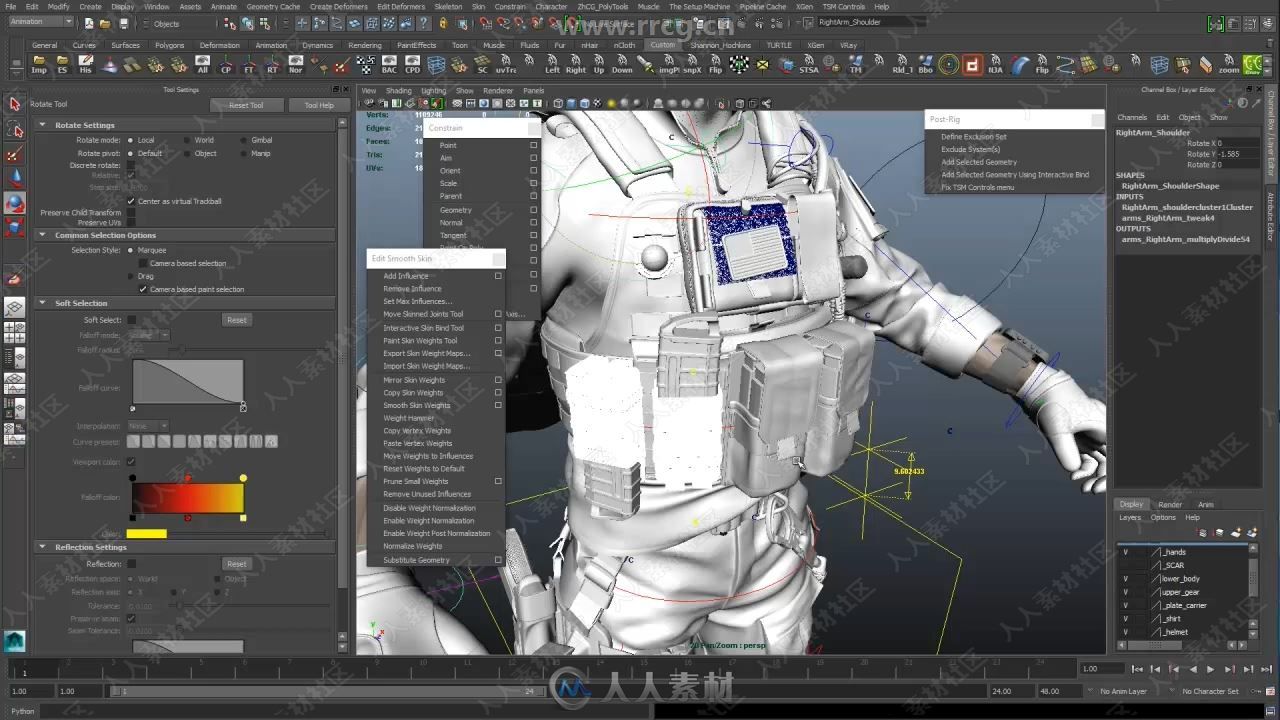Click the Open scene folder icon
Viewport: 1280px width, 720px height.
104,23
